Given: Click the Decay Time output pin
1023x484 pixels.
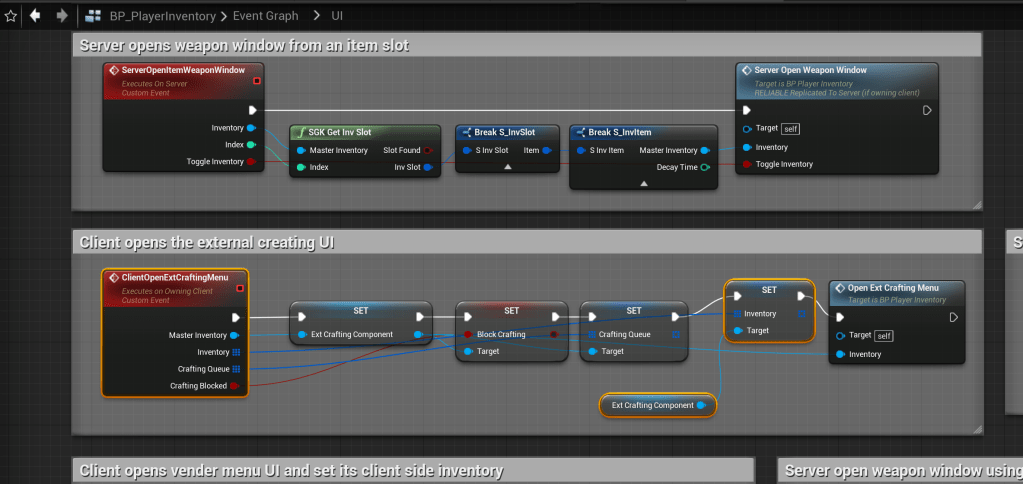Looking at the screenshot, I should [x=705, y=167].
